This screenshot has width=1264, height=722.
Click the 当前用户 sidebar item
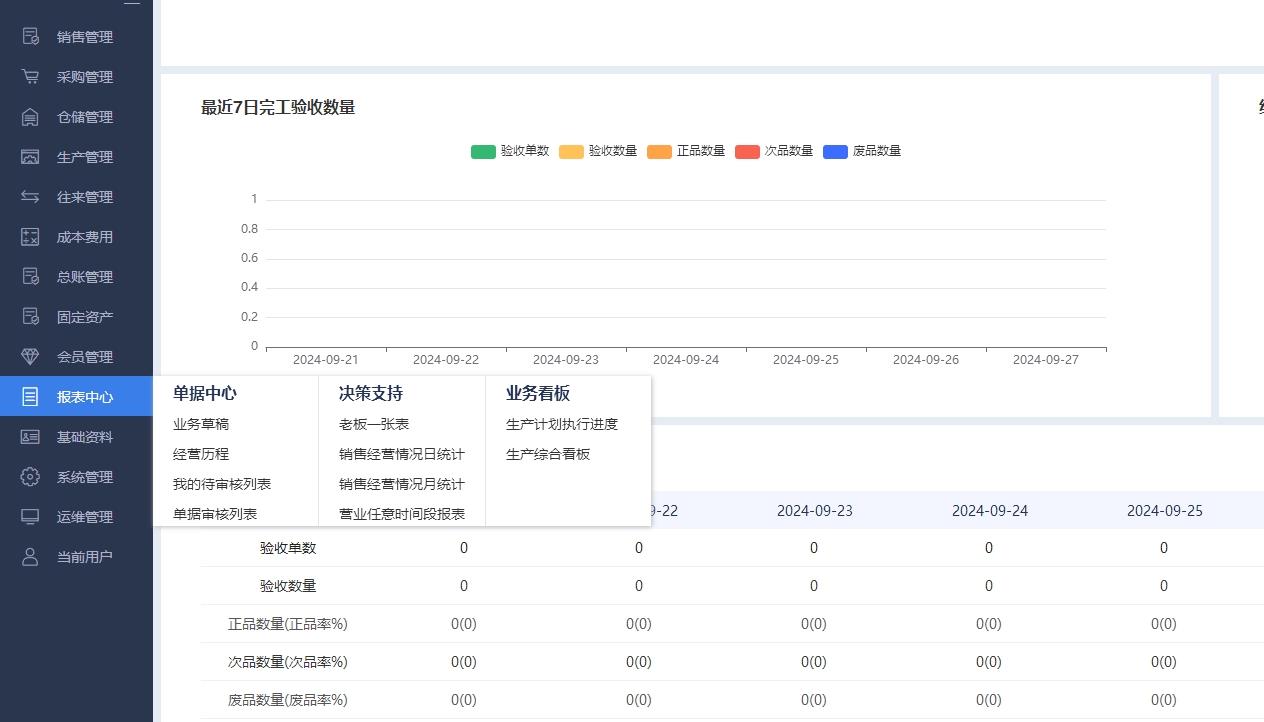[84, 557]
